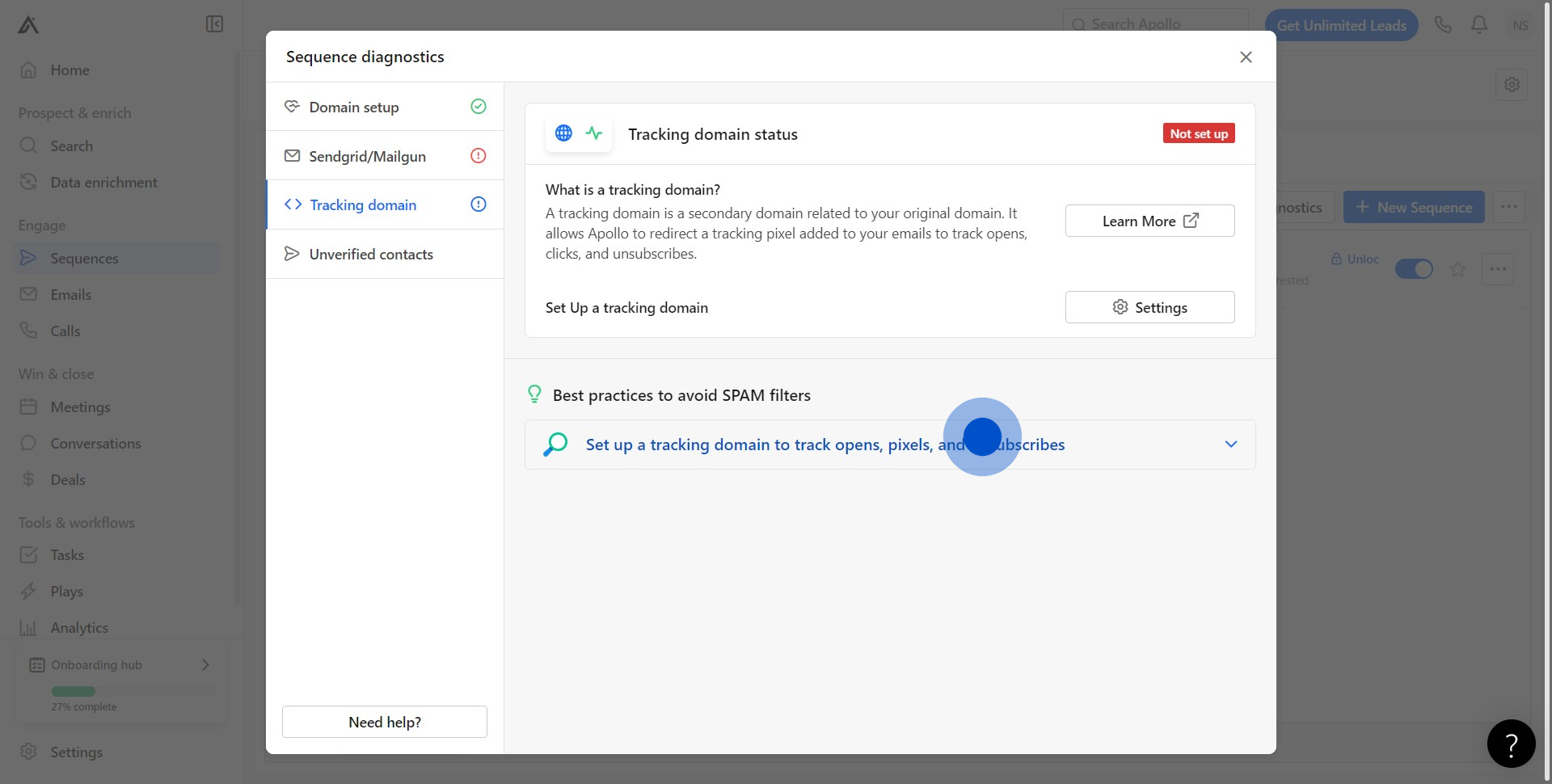Click the onboarding progress bar
Image resolution: width=1552 pixels, height=784 pixels.
click(133, 691)
